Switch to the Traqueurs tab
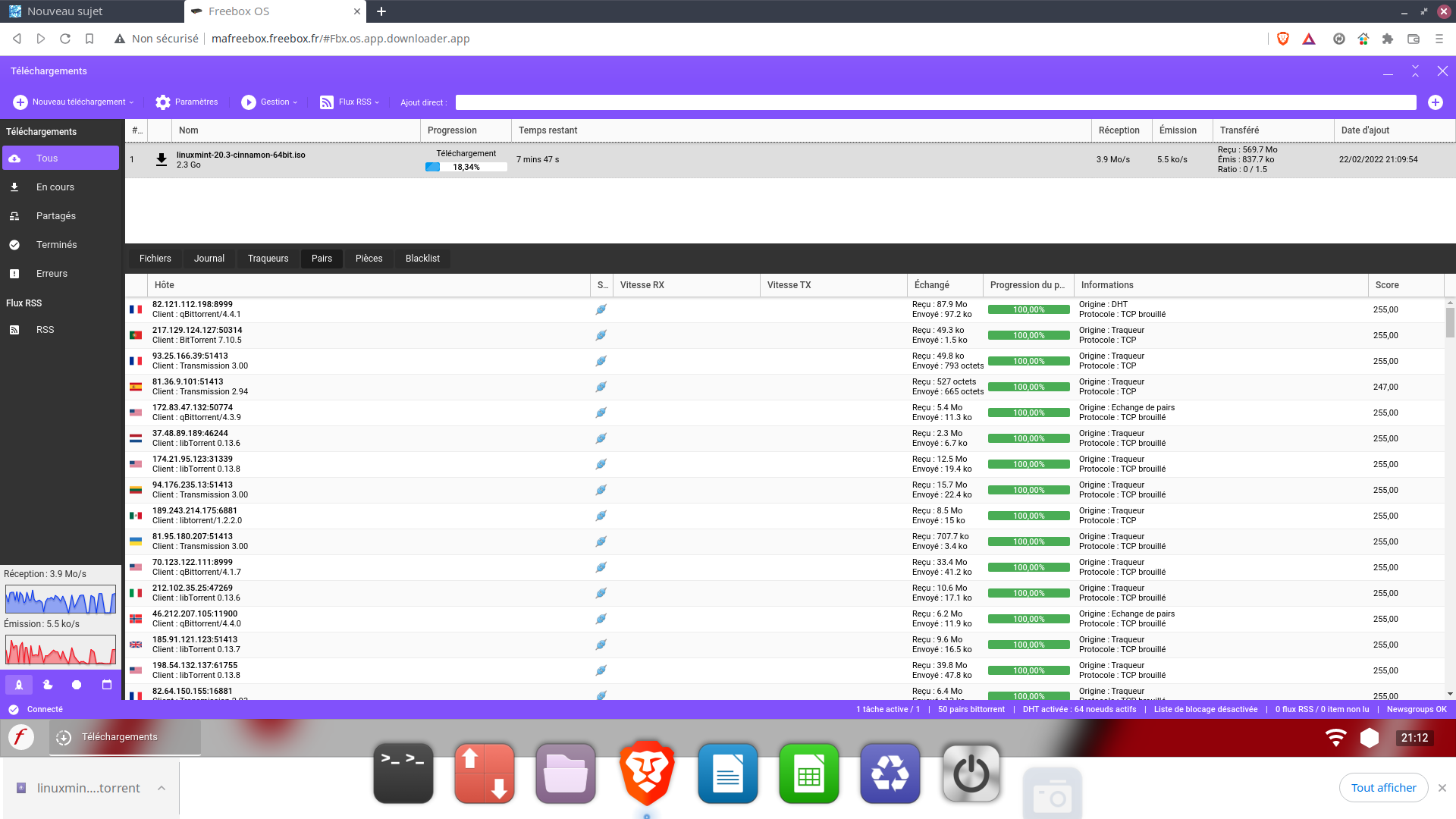The image size is (1456, 819). (x=268, y=259)
